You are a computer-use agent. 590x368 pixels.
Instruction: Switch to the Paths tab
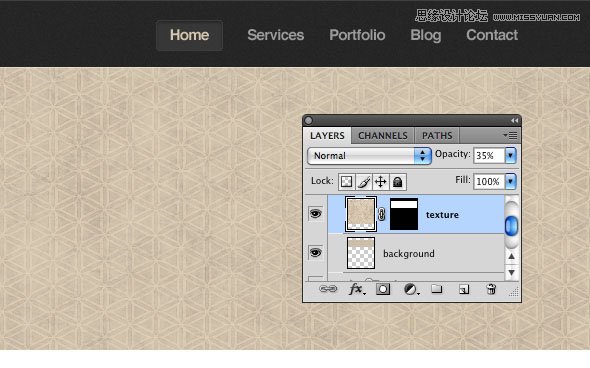point(437,135)
